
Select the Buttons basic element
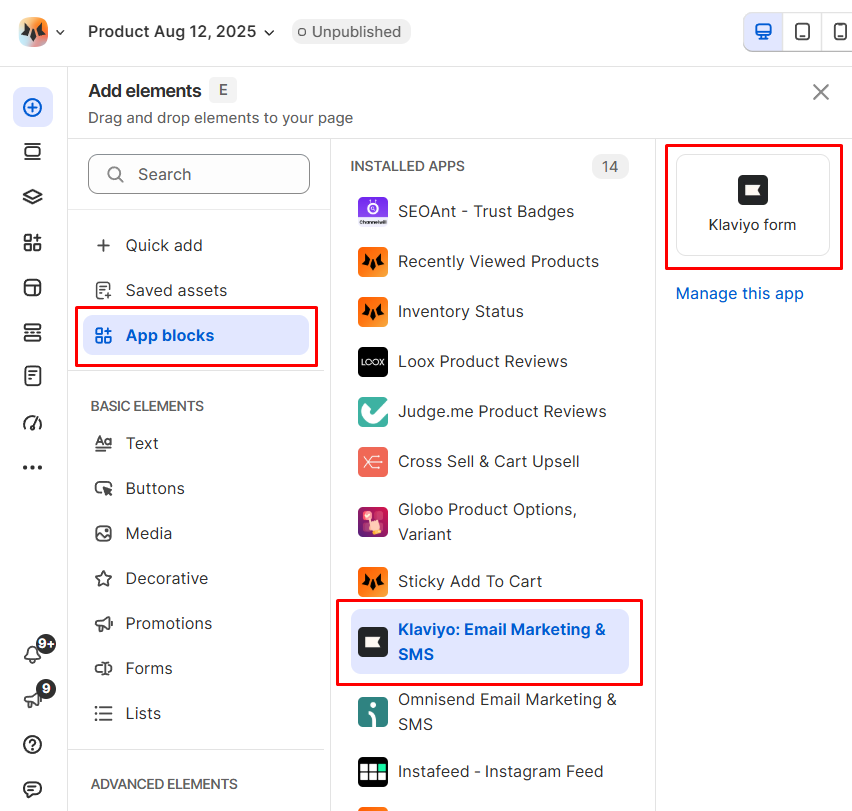(x=196, y=488)
